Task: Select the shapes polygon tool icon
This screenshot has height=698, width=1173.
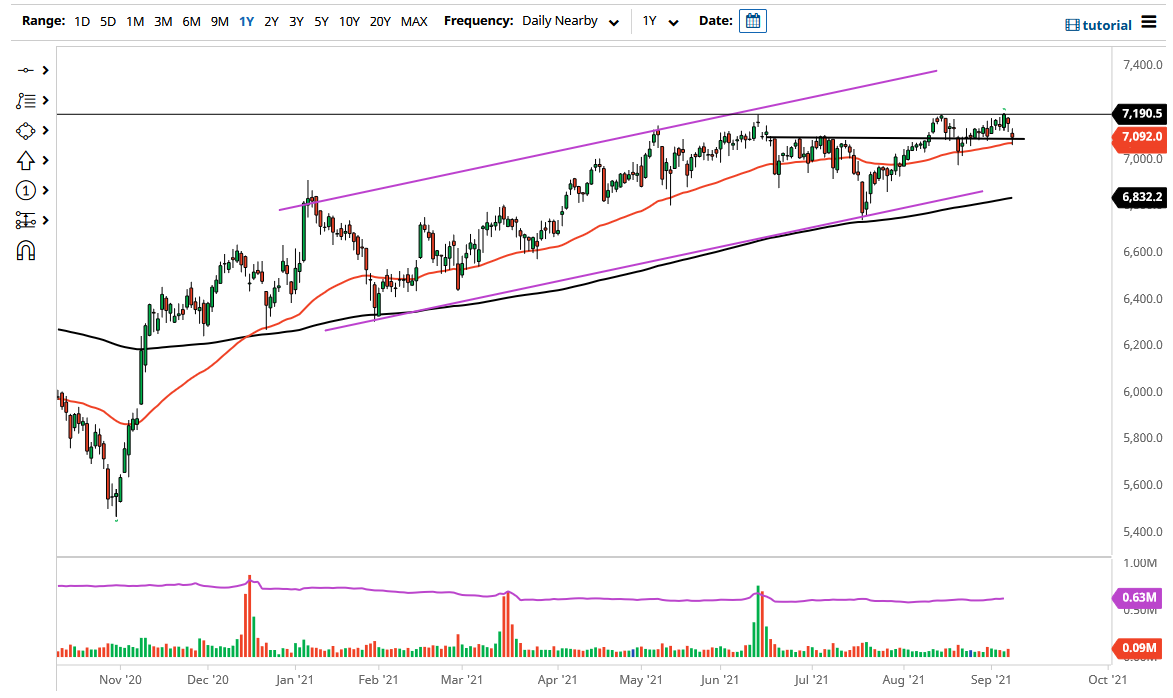Action: 25,131
